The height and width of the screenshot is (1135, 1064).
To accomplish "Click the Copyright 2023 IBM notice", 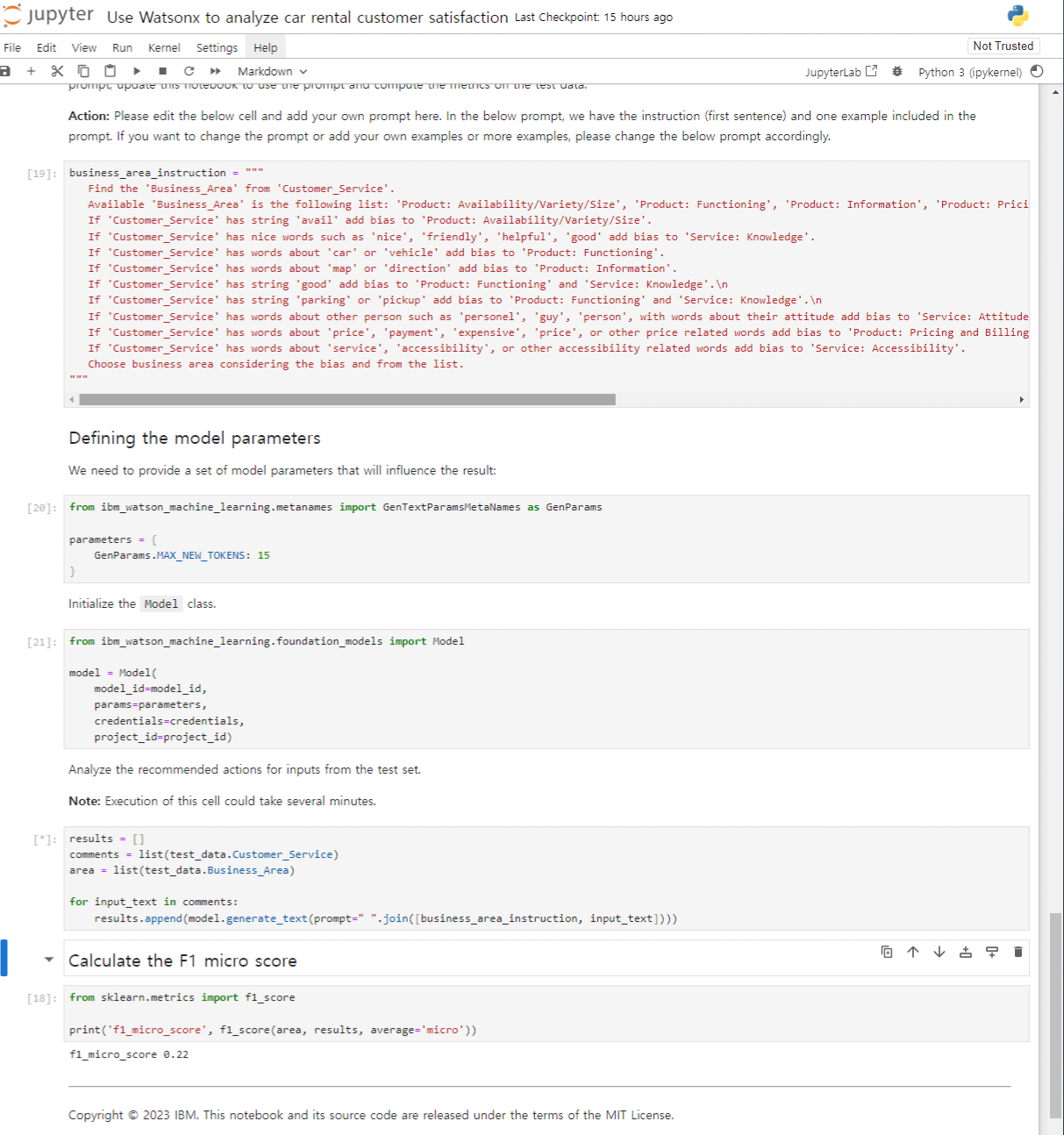I will (371, 1115).
